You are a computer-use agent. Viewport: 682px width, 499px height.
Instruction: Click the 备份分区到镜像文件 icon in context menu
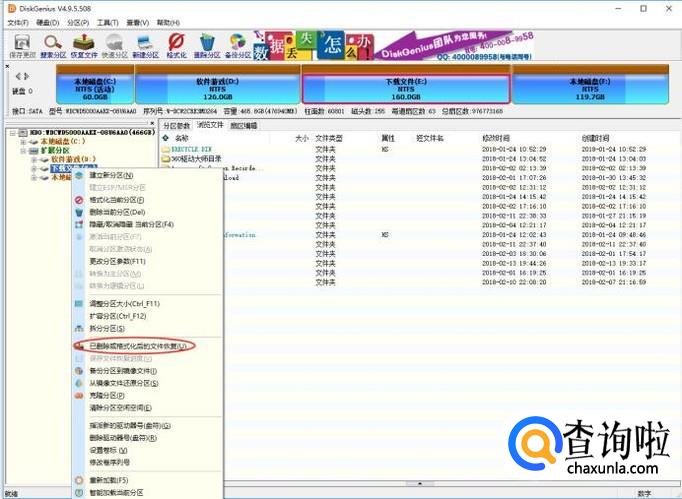click(x=79, y=371)
